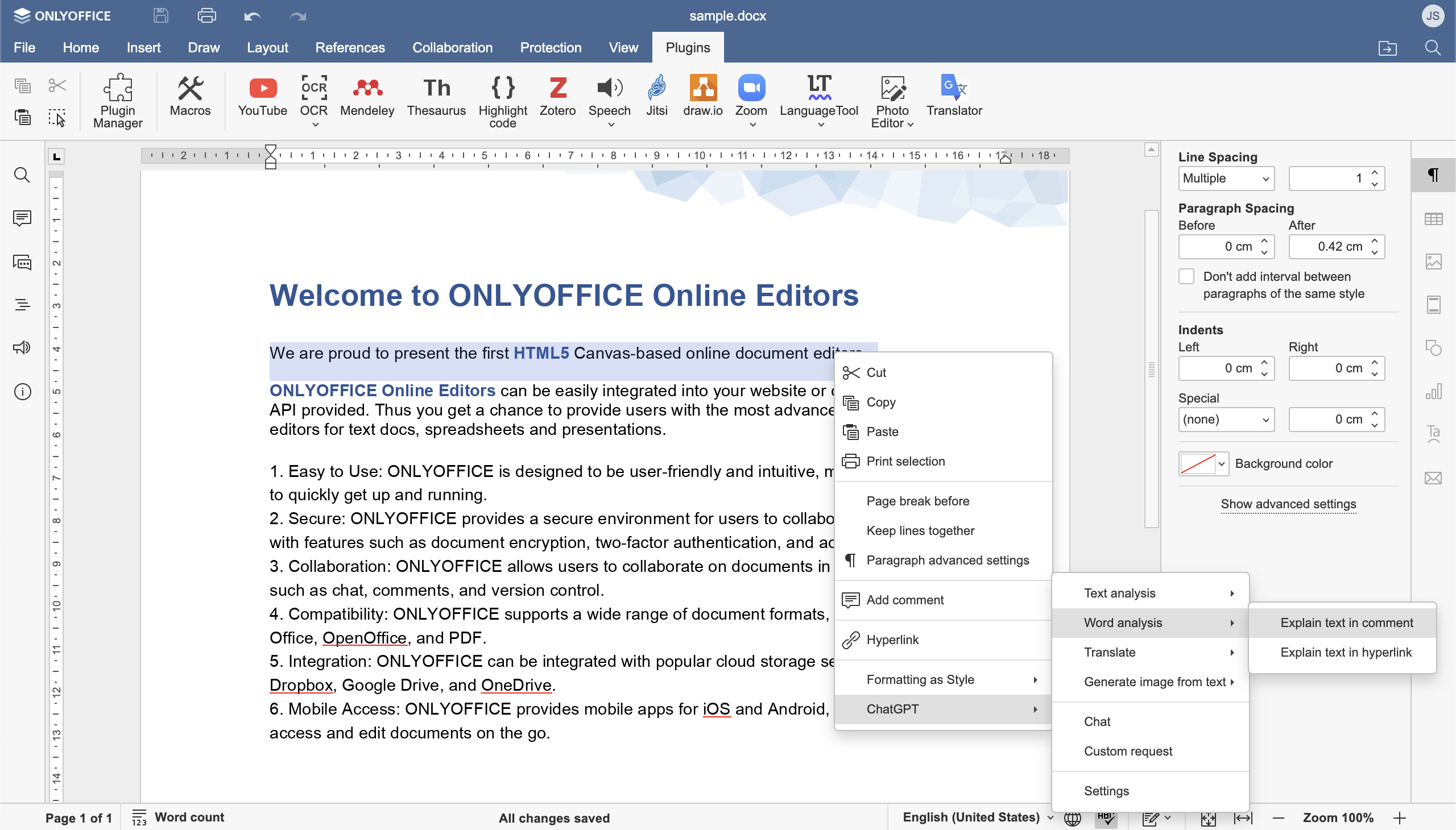Image resolution: width=1456 pixels, height=830 pixels.
Task: Launch the YouTube plugin
Action: coord(262,96)
